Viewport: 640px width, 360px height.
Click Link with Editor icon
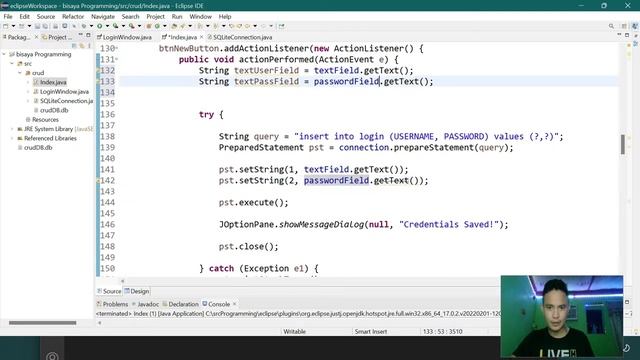click(82, 45)
